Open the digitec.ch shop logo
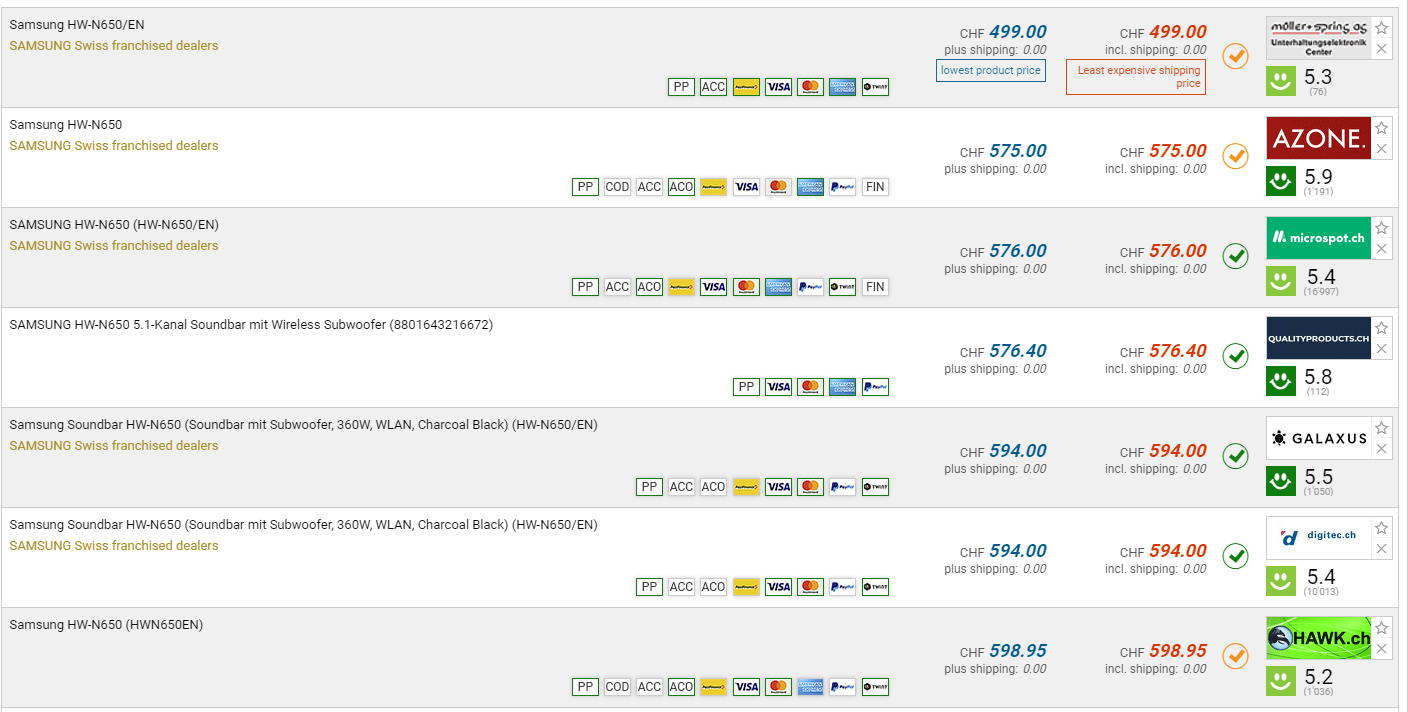 pos(1318,537)
